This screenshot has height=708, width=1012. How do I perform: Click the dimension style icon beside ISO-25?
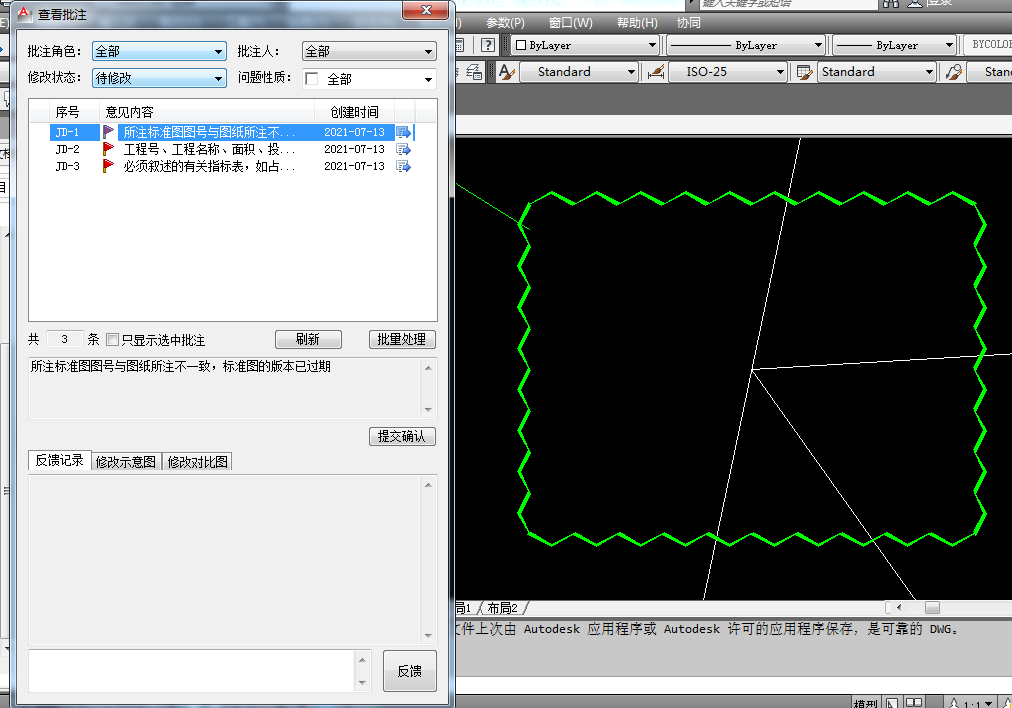pos(656,72)
